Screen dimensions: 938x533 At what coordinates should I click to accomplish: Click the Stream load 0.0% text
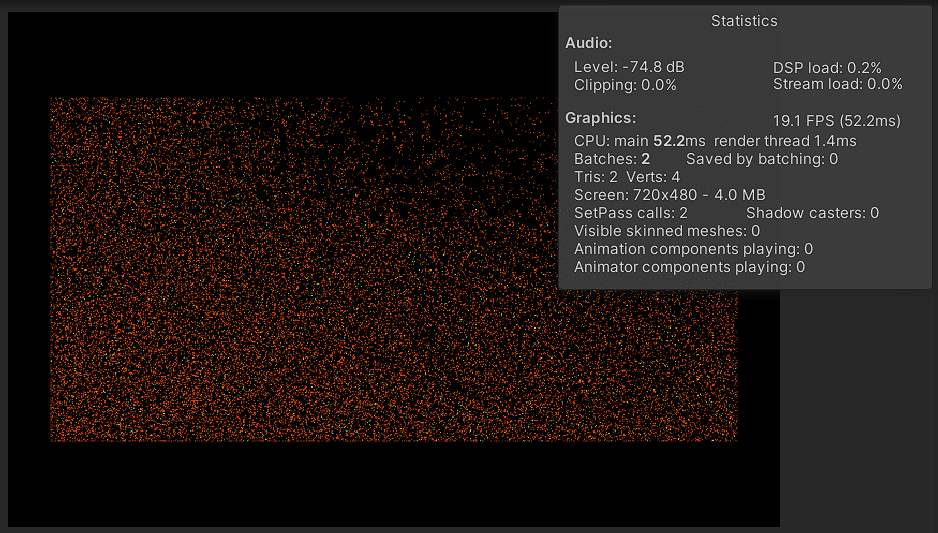point(837,85)
